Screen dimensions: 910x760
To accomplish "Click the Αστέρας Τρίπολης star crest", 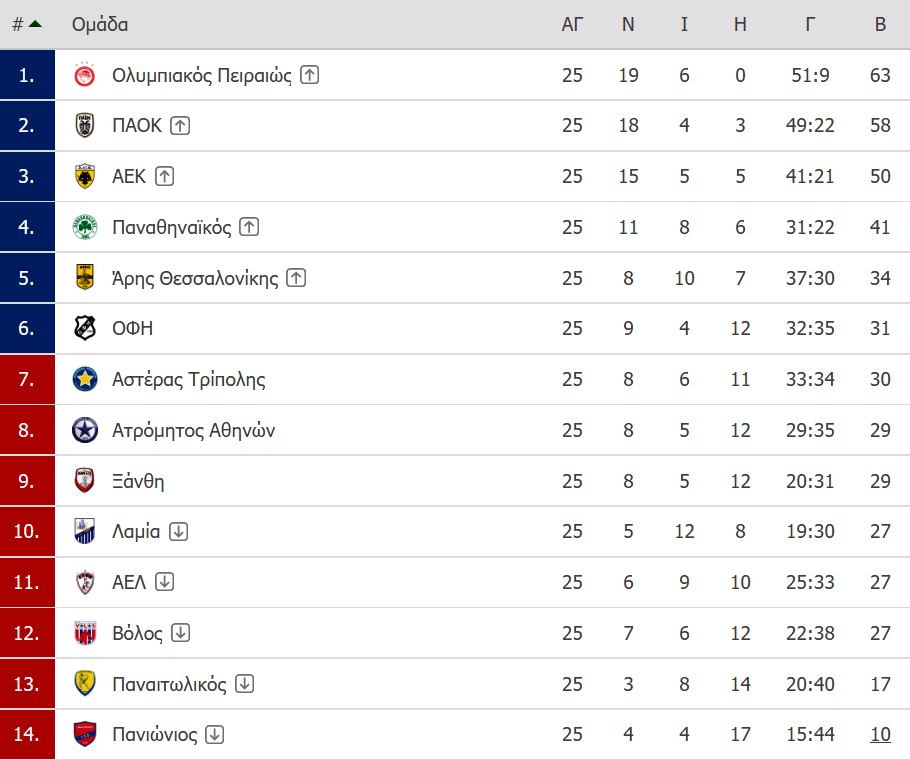I will [85, 379].
